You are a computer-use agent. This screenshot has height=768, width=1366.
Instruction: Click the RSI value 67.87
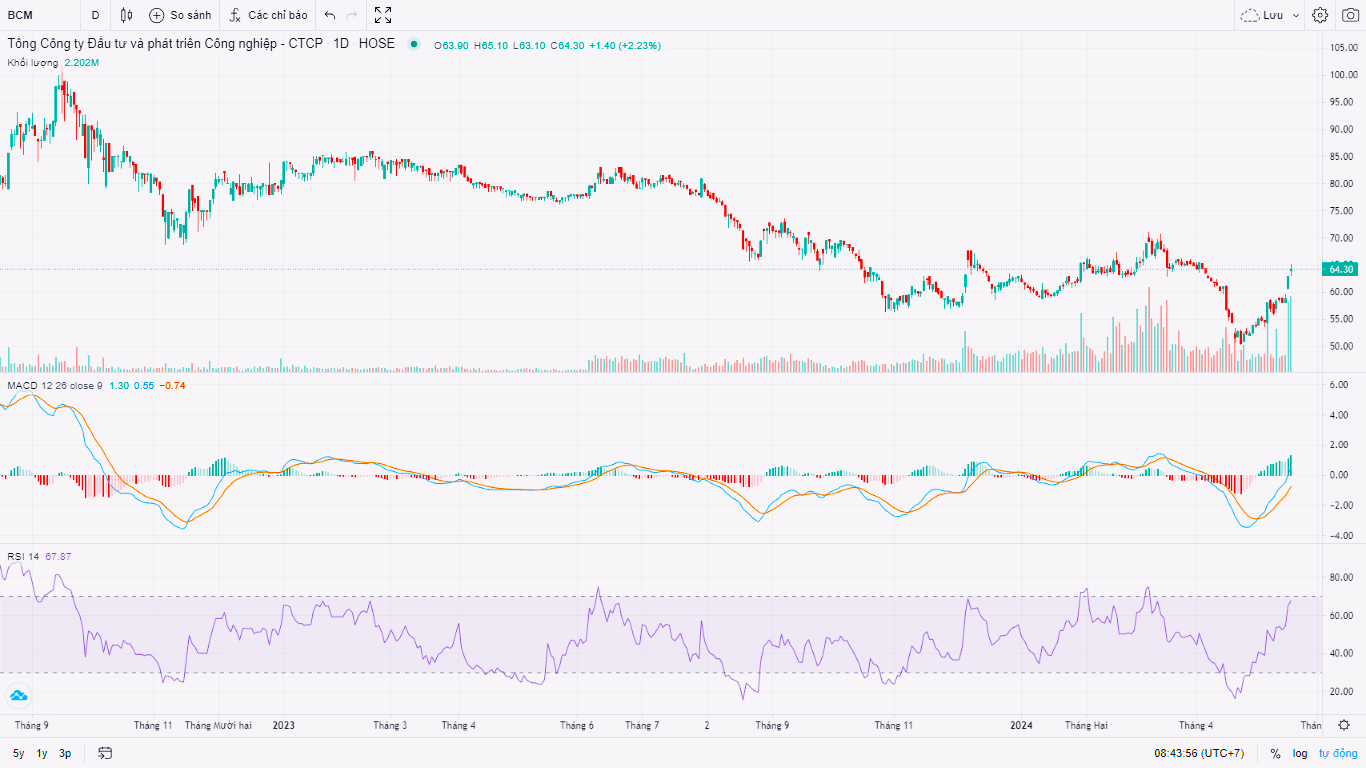pyautogui.click(x=58, y=556)
